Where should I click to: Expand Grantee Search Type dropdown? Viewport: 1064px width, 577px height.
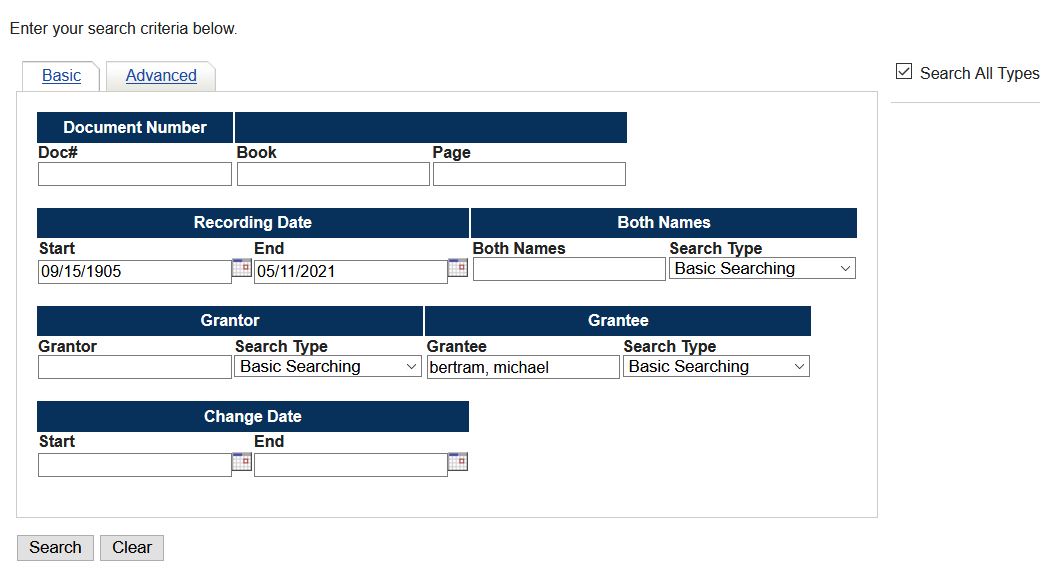(x=716, y=367)
